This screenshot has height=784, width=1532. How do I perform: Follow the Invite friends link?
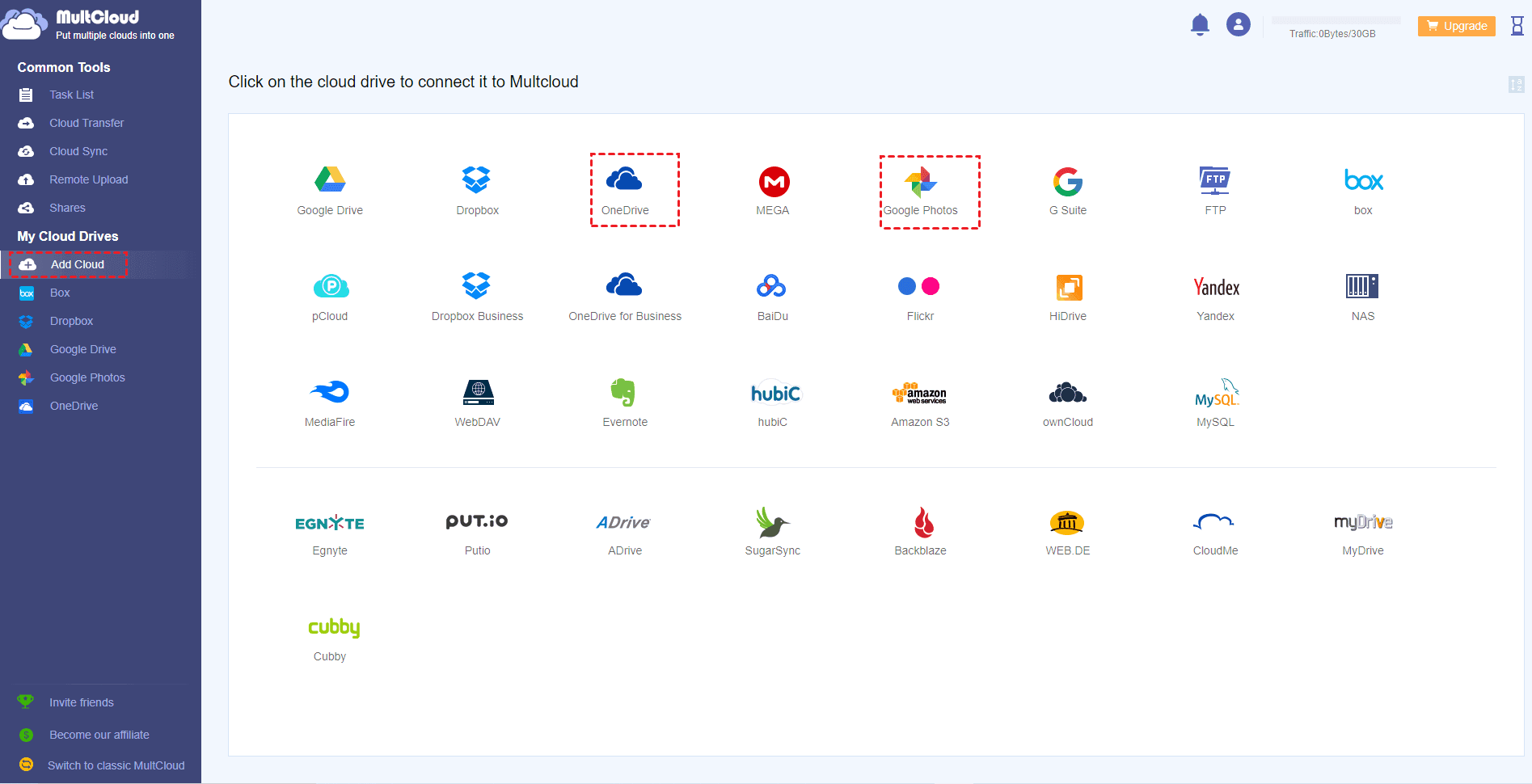81,702
